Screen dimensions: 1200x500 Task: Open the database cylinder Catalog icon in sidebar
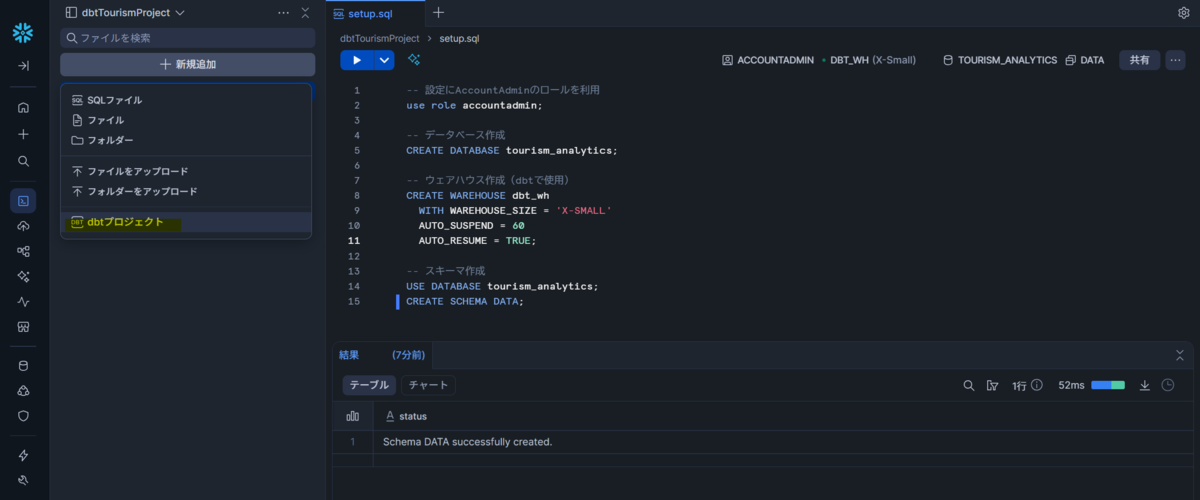tap(23, 366)
